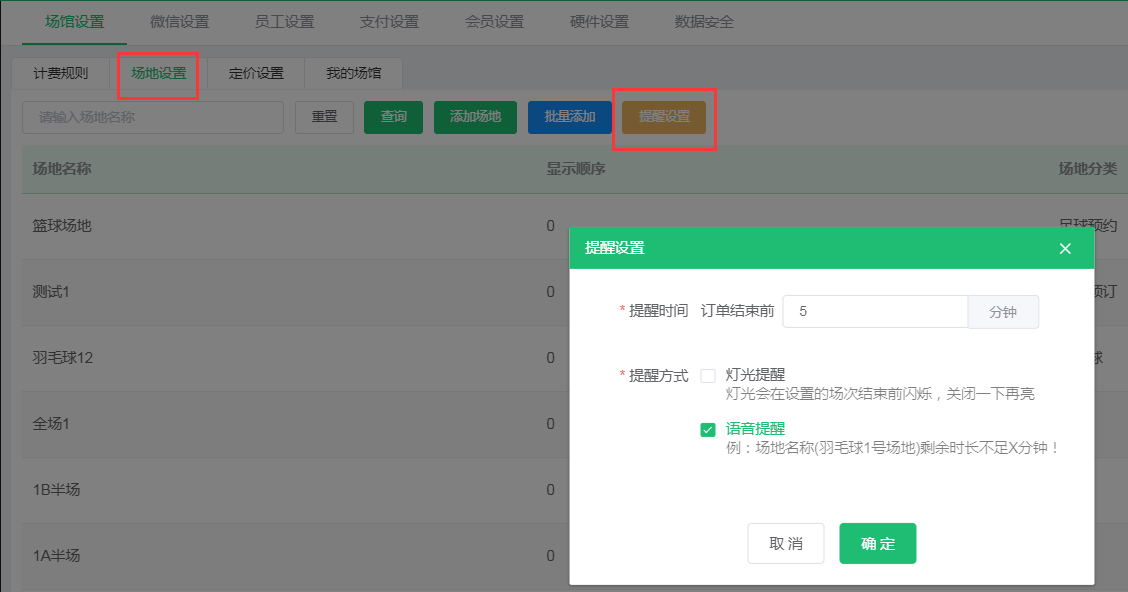Switch to the 微信设置 tab
Viewport: 1128px width, 592px height.
(180, 22)
